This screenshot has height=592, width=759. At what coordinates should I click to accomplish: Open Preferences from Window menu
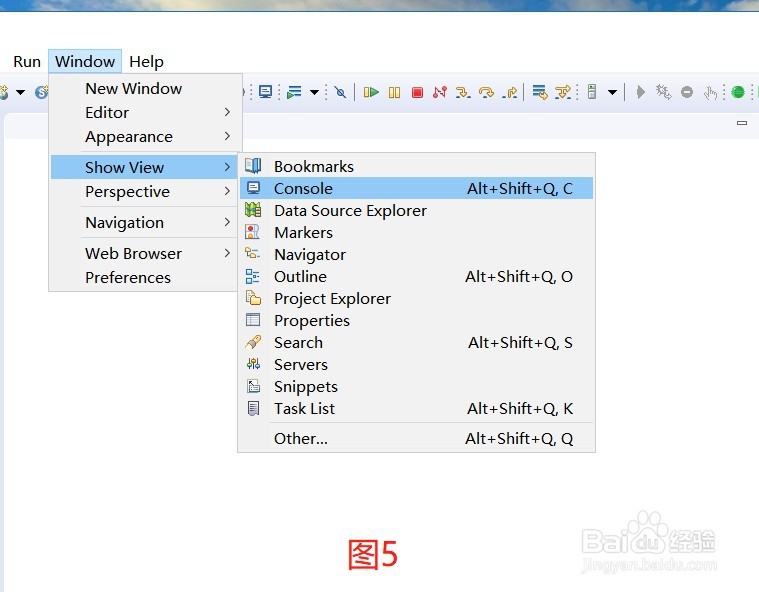pyautogui.click(x=145, y=277)
